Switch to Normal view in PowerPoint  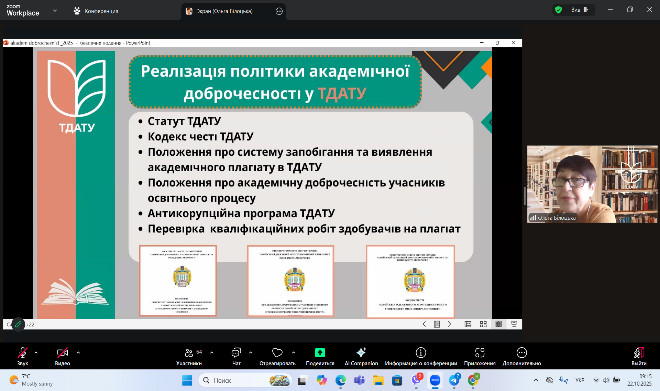[468, 324]
